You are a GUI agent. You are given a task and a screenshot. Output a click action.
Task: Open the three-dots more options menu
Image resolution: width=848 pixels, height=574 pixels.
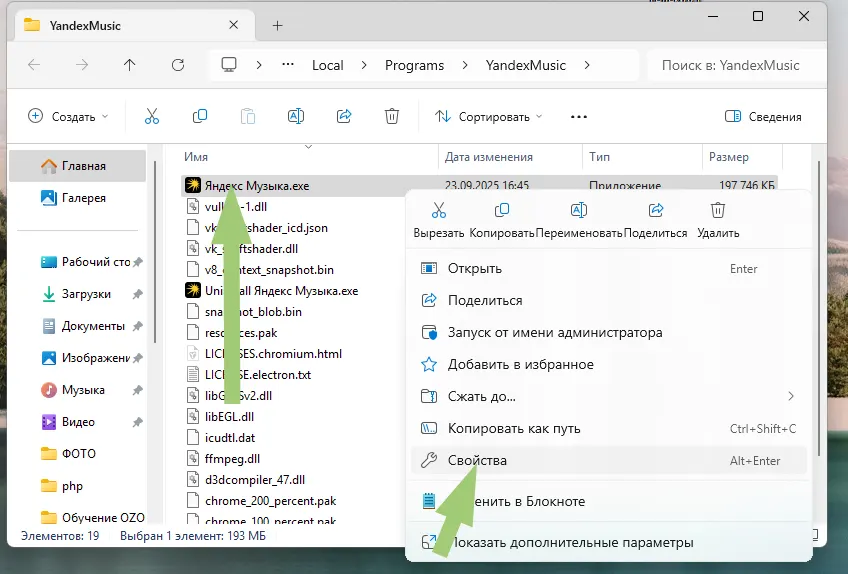578,117
